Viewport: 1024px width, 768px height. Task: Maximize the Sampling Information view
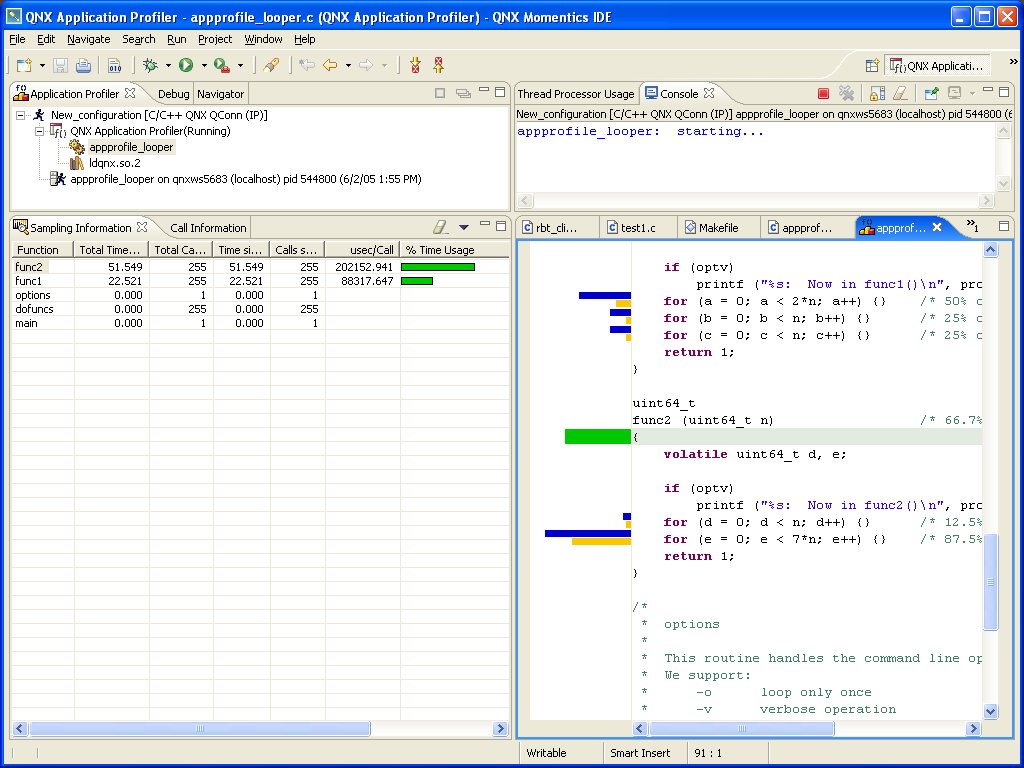tap(500, 225)
